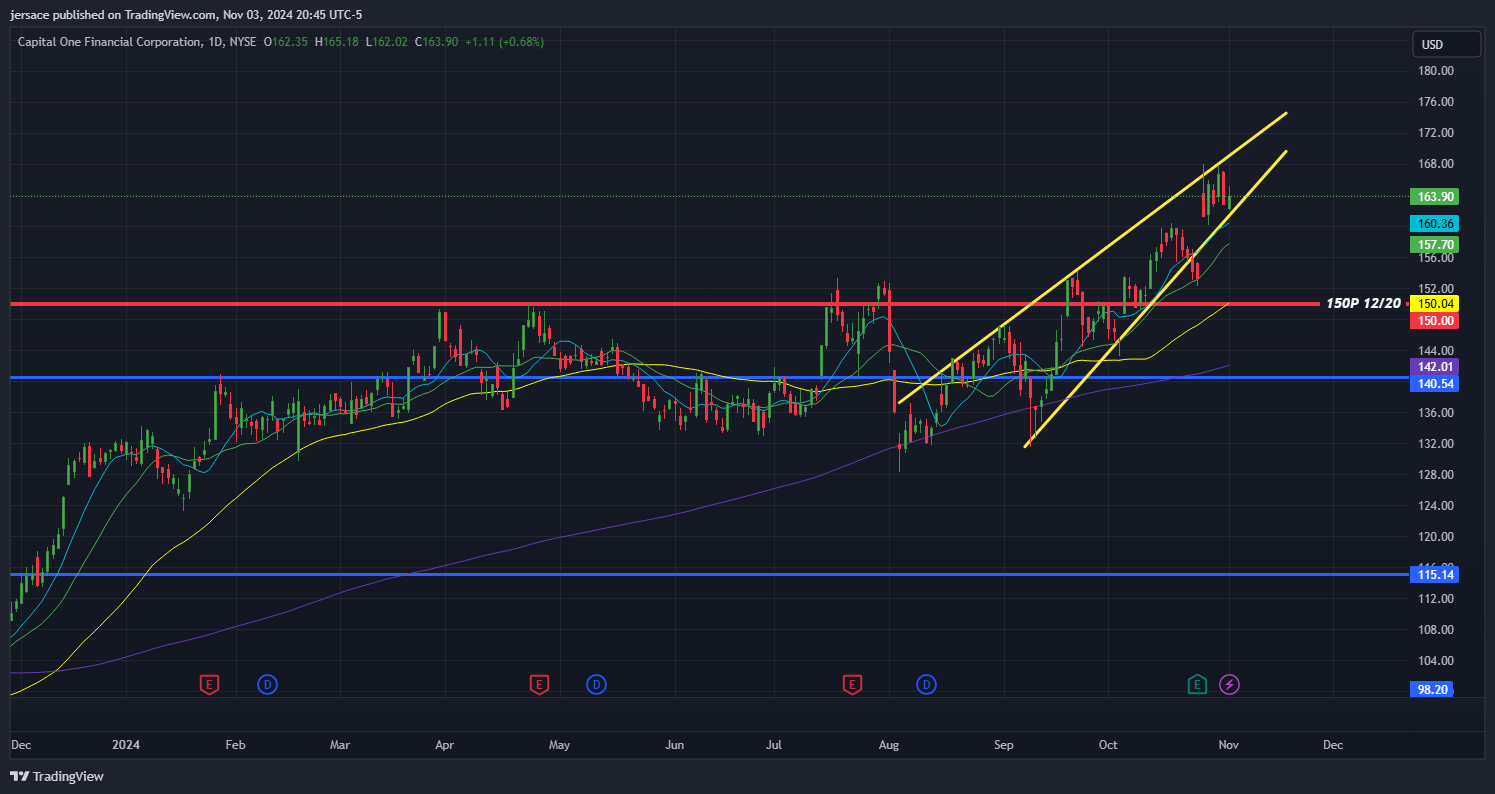Image resolution: width=1495 pixels, height=794 pixels.
Task: Click the 112.00 price axis label
Action: [1434, 599]
